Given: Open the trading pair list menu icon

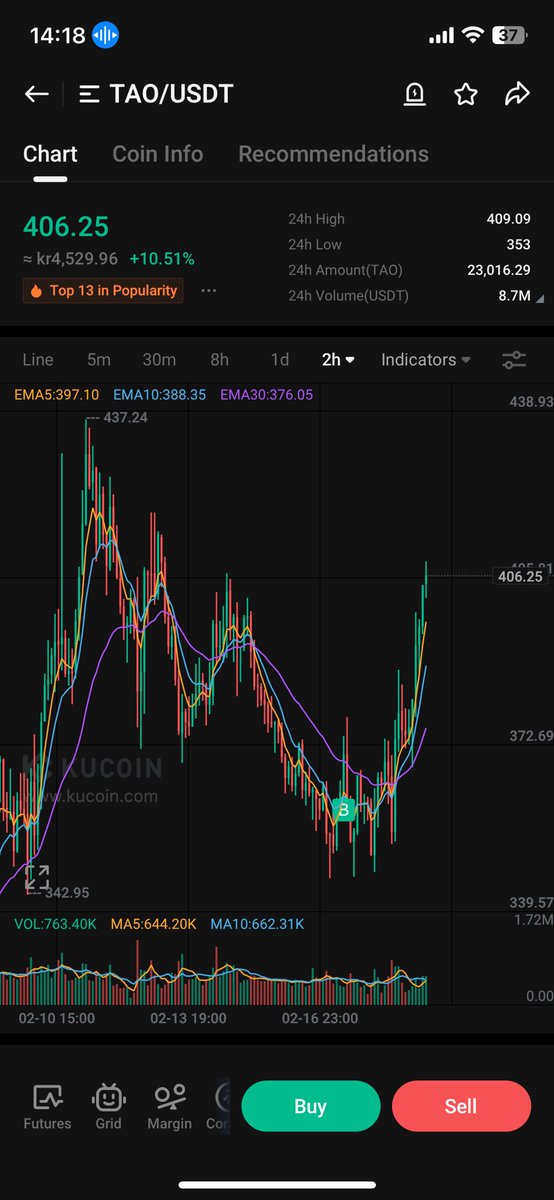Looking at the screenshot, I should pos(89,95).
